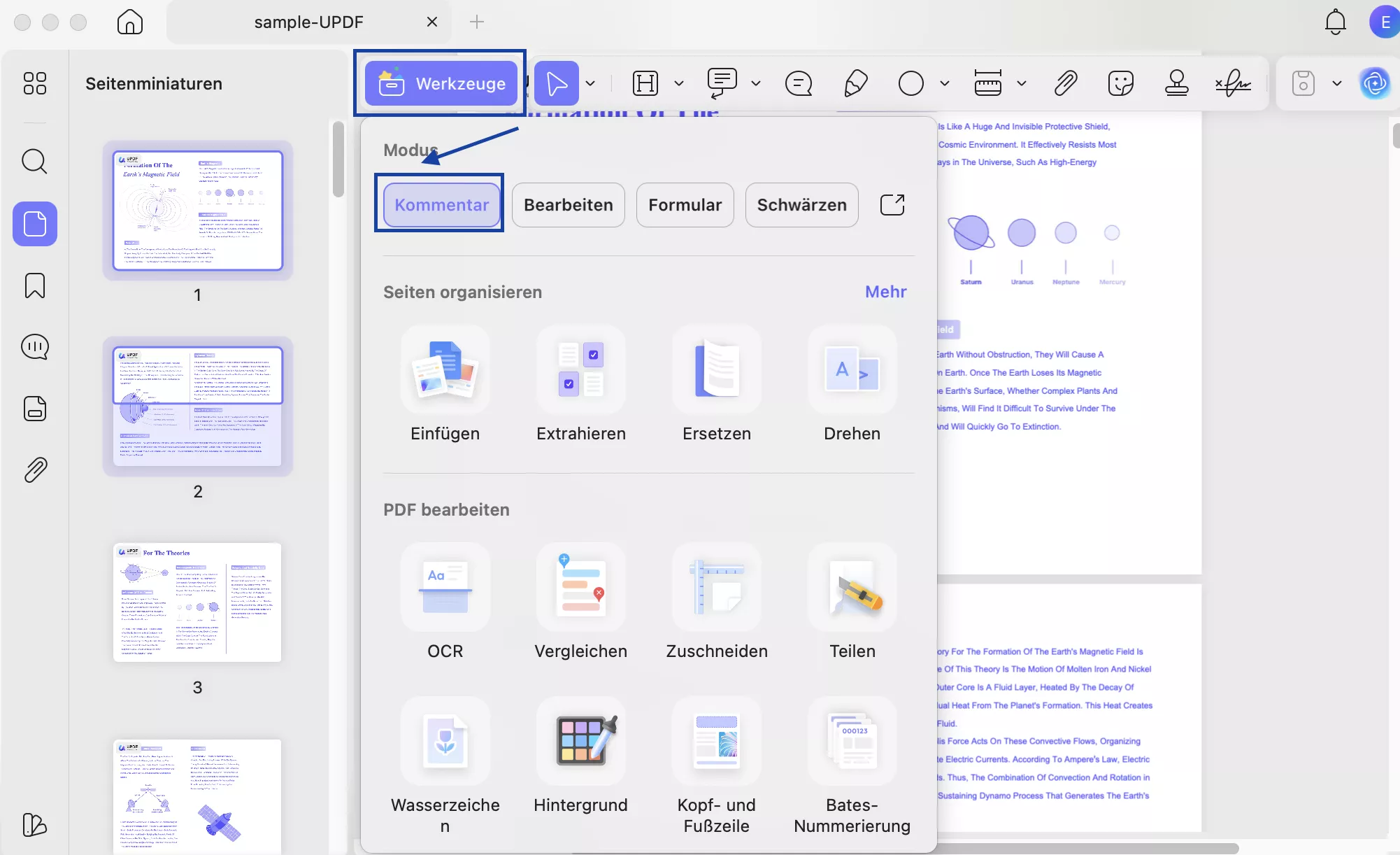Expand the text comment dropdown arrow
The height and width of the screenshot is (855, 1400).
(756, 83)
